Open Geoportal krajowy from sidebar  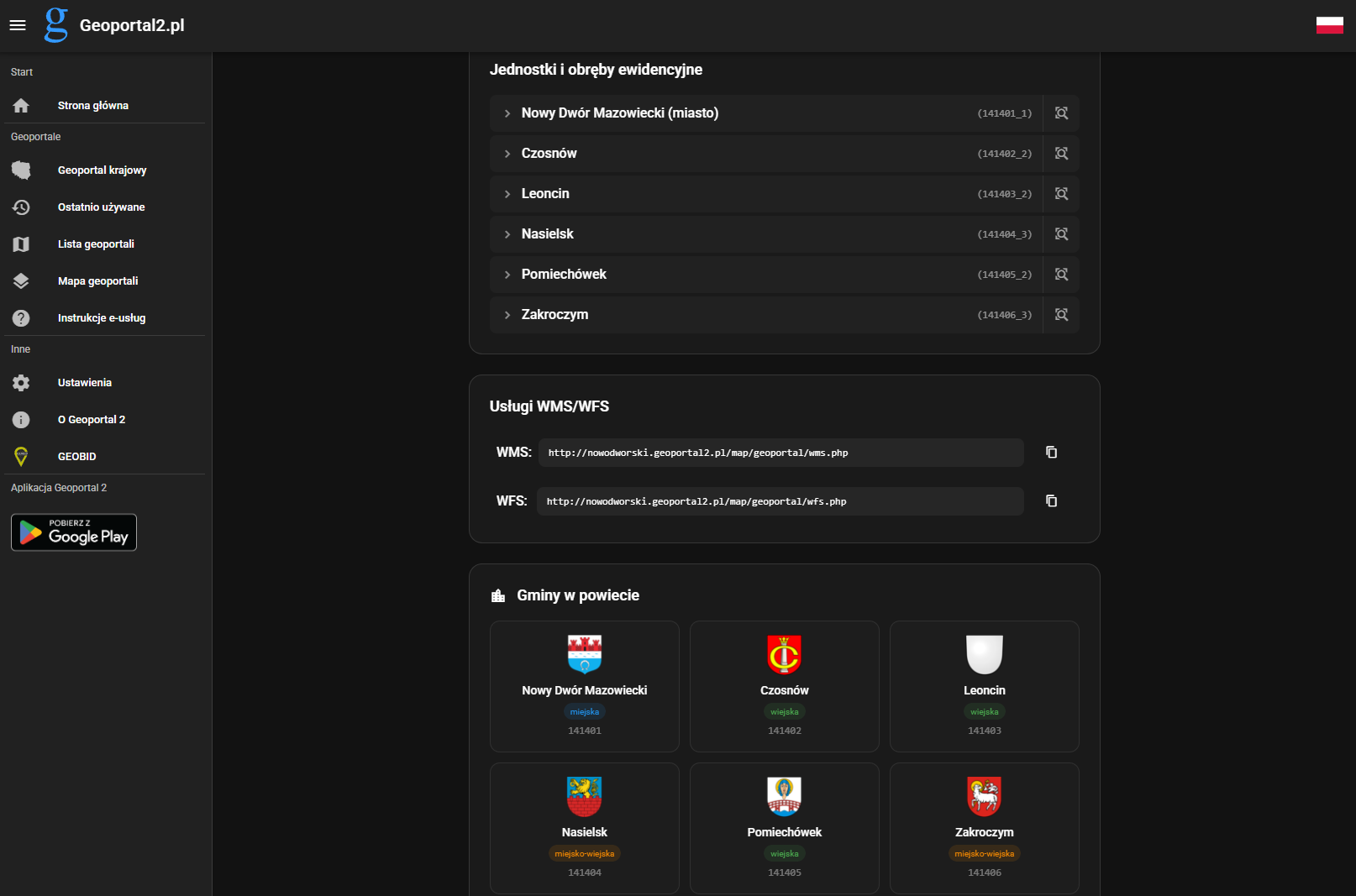pyautogui.click(x=102, y=170)
